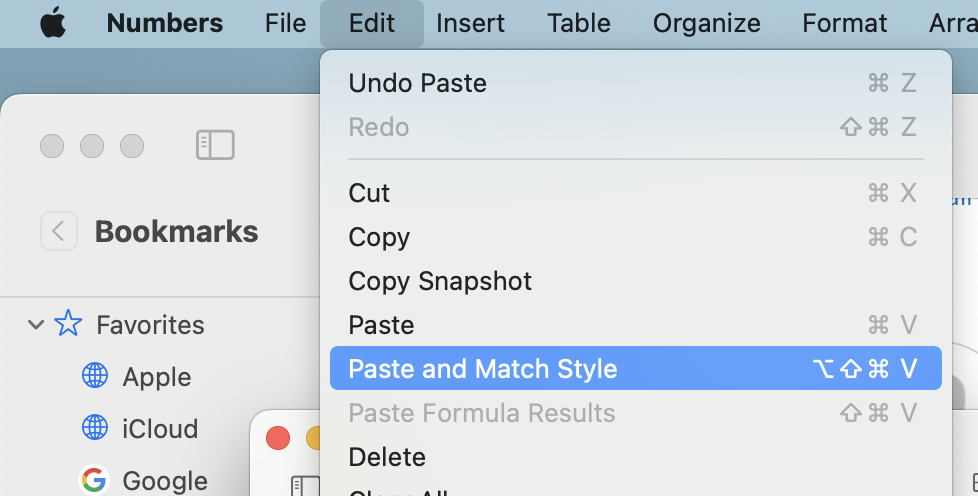Open the Table menu

click(x=579, y=23)
